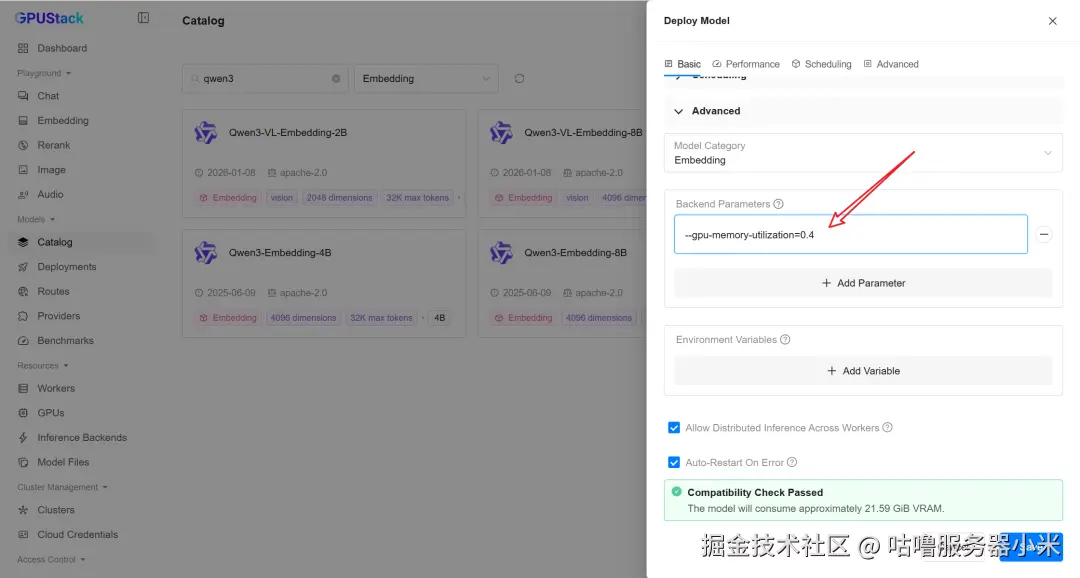Click the Image sidebar icon

click(23, 169)
